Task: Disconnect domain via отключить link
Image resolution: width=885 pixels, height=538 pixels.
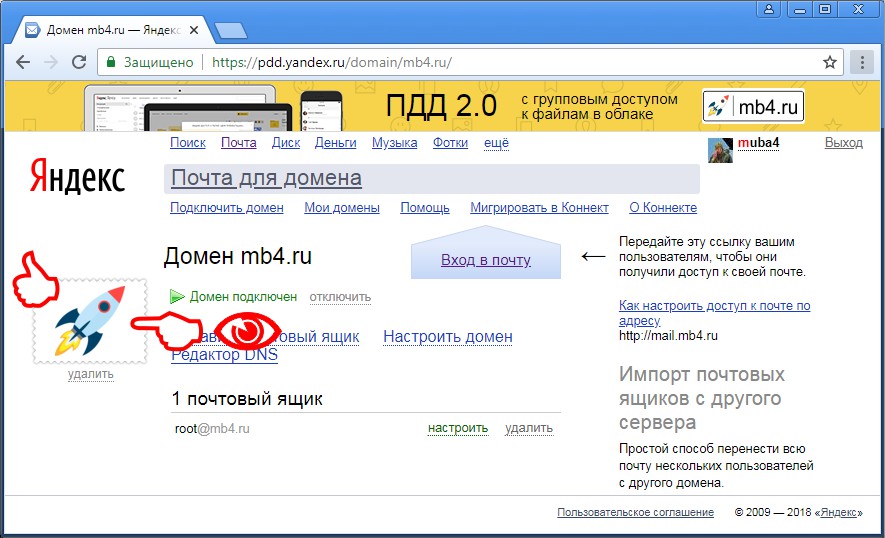Action: click(340, 297)
